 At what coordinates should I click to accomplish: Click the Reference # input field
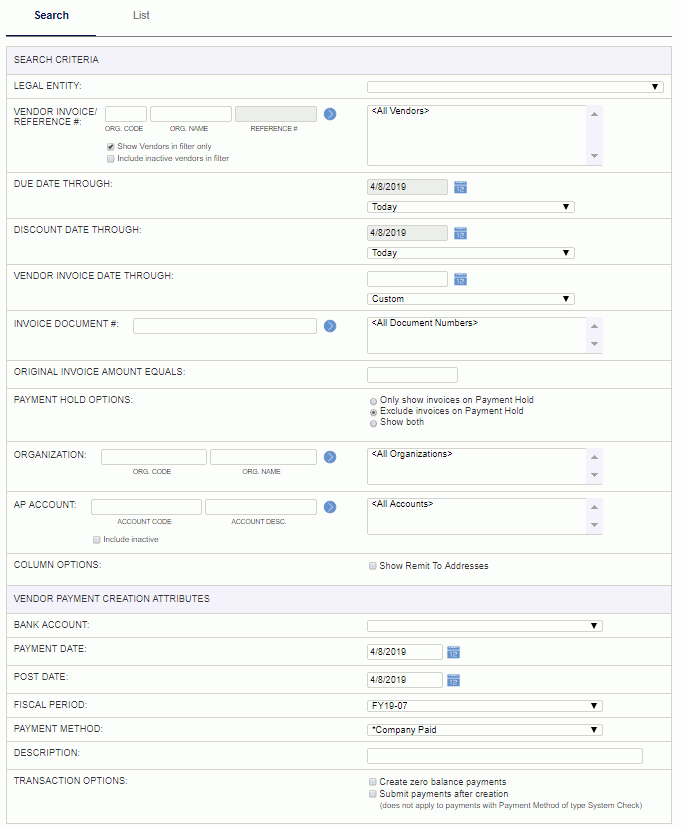pyautogui.click(x=276, y=114)
